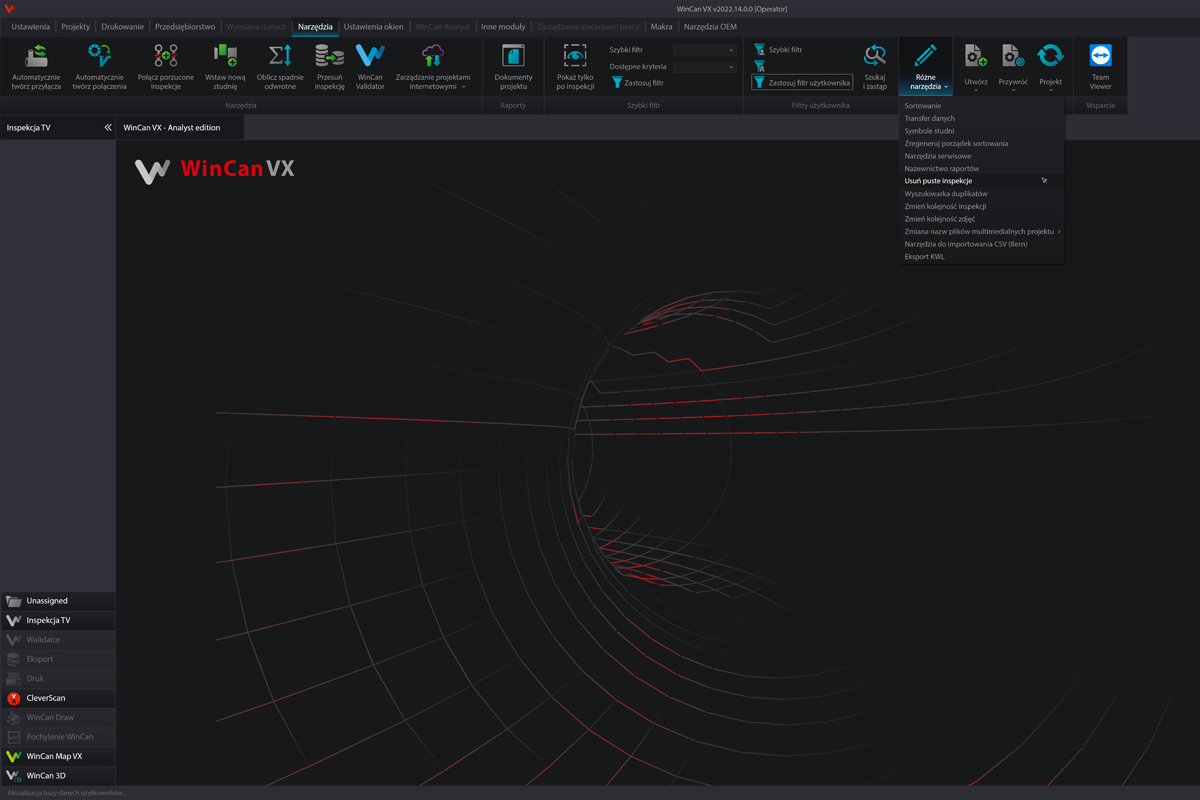Click Szukaj i zastąp icon

(875, 56)
